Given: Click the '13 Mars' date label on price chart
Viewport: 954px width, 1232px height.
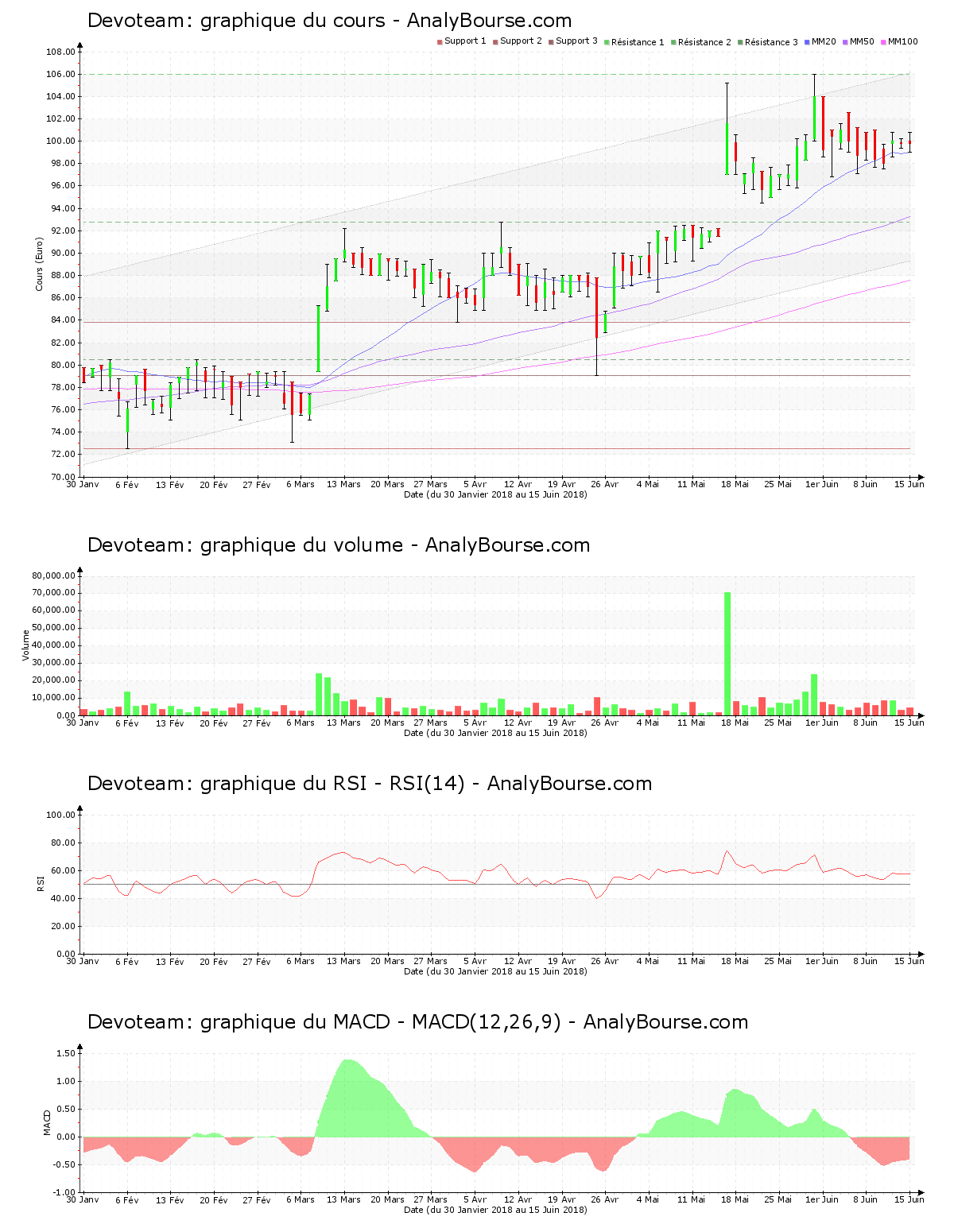Looking at the screenshot, I should (343, 484).
